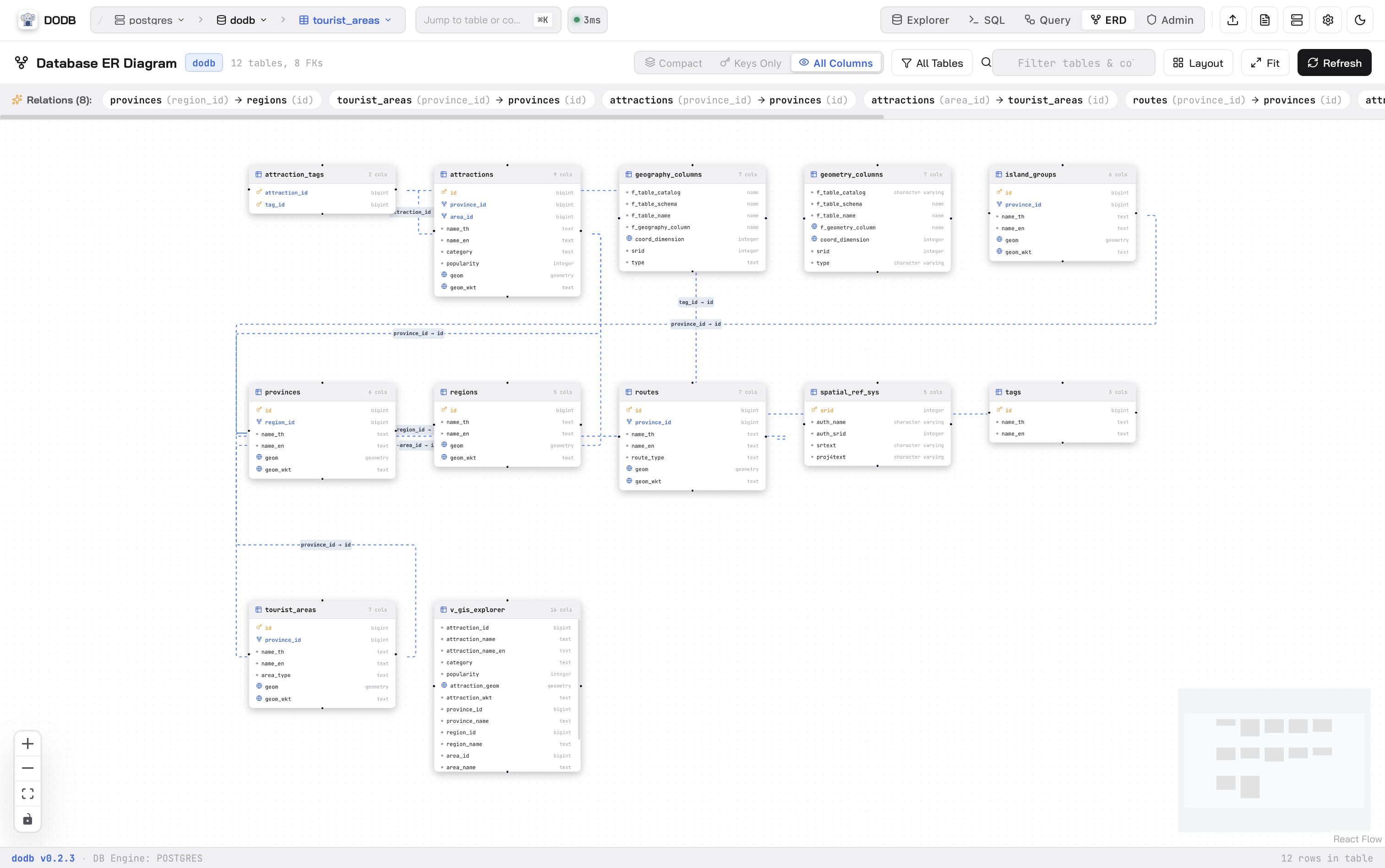Click the table icon on the island_groups node

(x=998, y=174)
